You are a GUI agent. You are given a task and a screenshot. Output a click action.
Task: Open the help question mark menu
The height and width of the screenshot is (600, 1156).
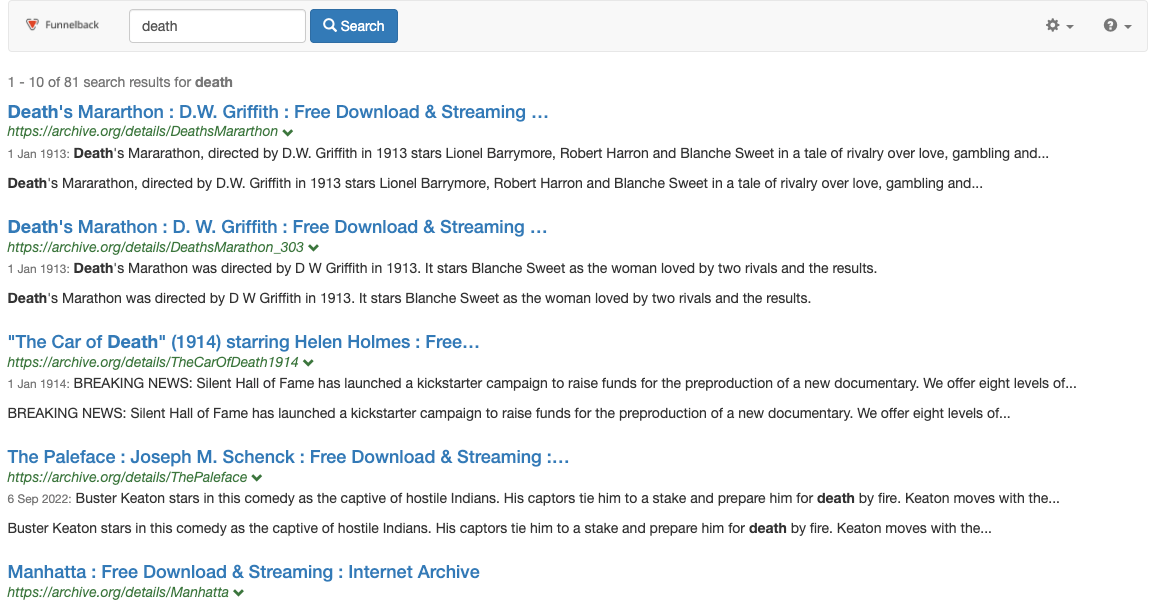pos(1117,26)
